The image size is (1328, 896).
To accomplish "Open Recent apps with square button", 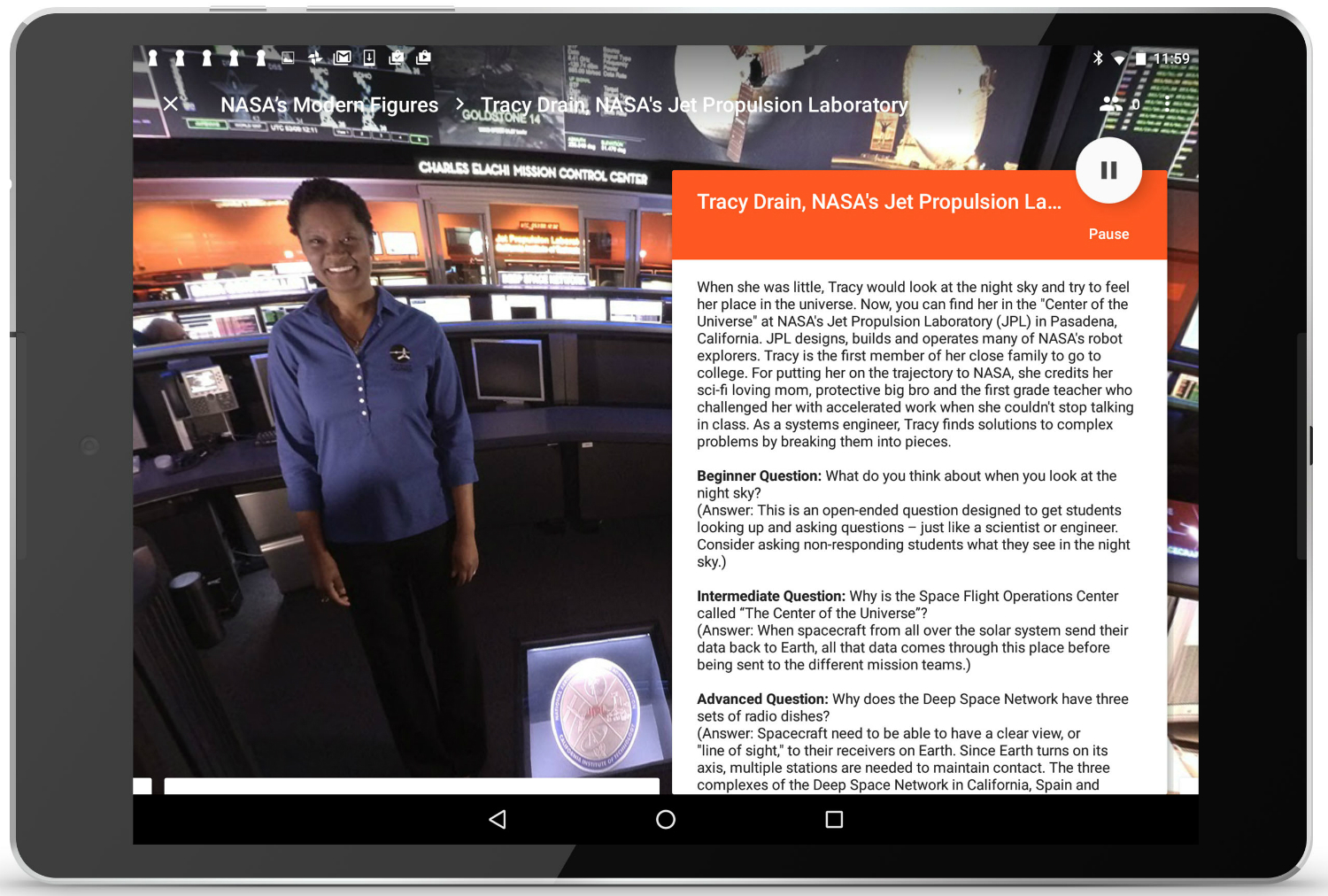I will point(834,819).
